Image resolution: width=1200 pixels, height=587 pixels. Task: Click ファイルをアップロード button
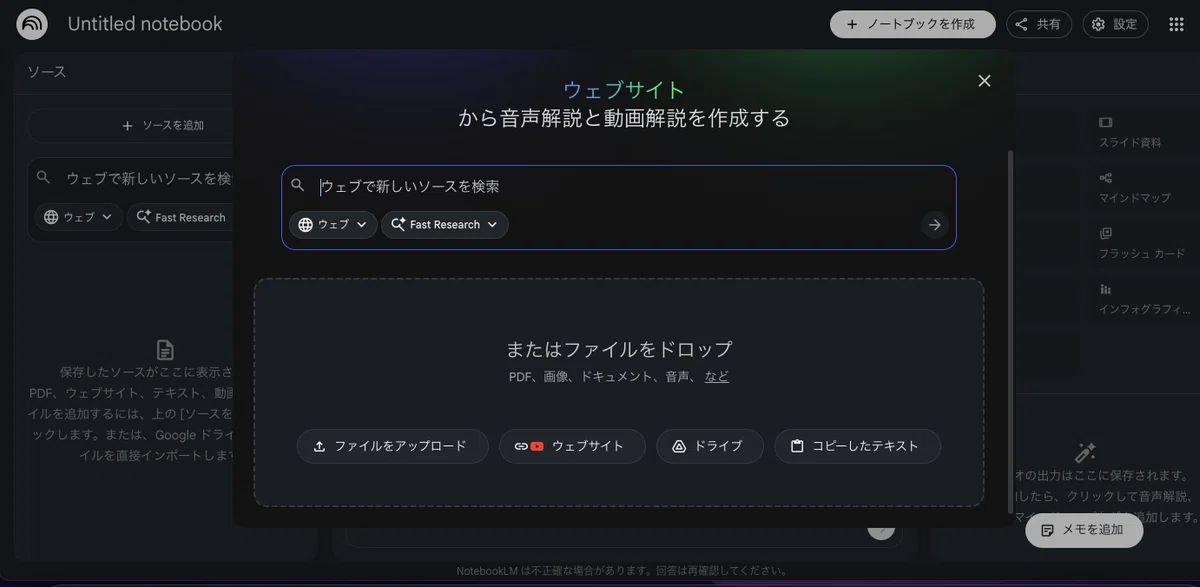tap(392, 446)
